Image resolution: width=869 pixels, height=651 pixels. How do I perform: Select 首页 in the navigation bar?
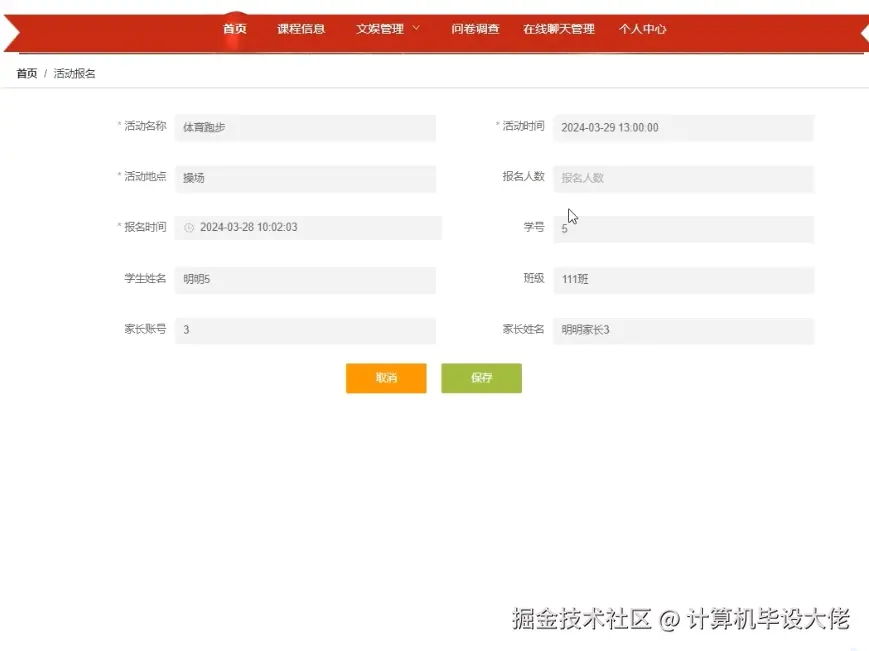(x=235, y=29)
